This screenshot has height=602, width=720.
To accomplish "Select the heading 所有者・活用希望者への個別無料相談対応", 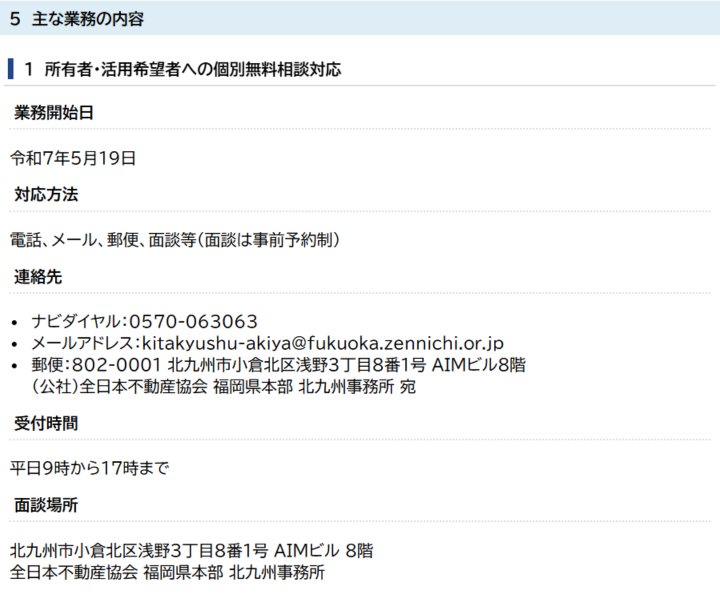I will (192, 69).
